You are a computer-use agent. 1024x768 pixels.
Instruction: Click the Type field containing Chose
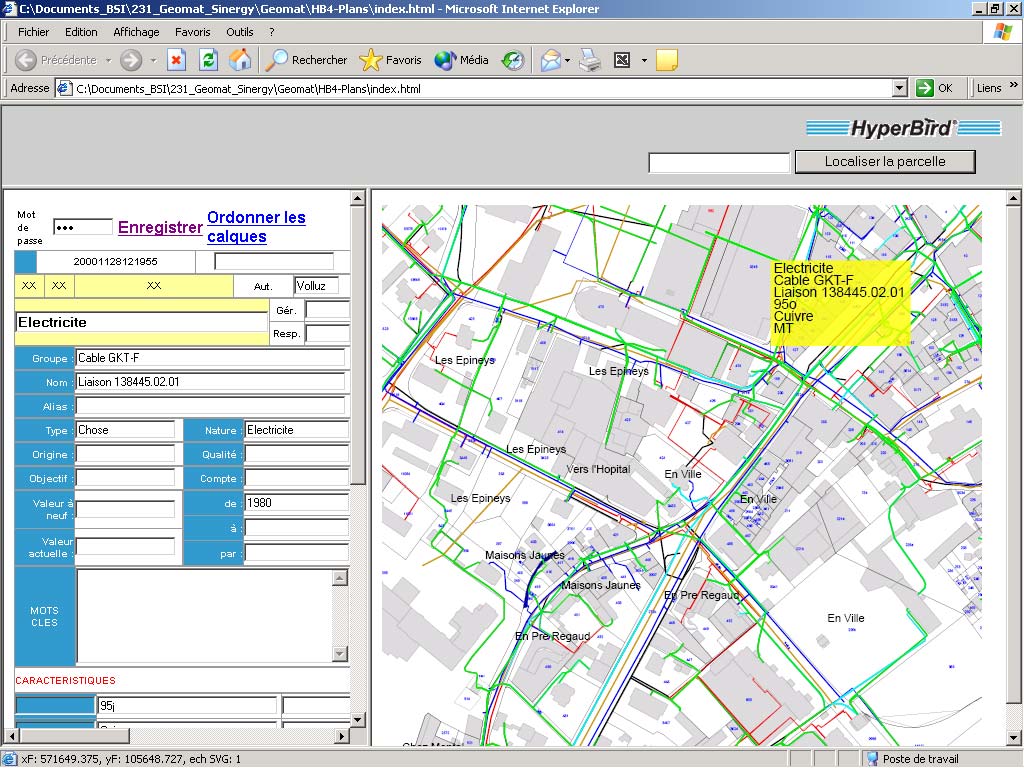click(x=125, y=430)
